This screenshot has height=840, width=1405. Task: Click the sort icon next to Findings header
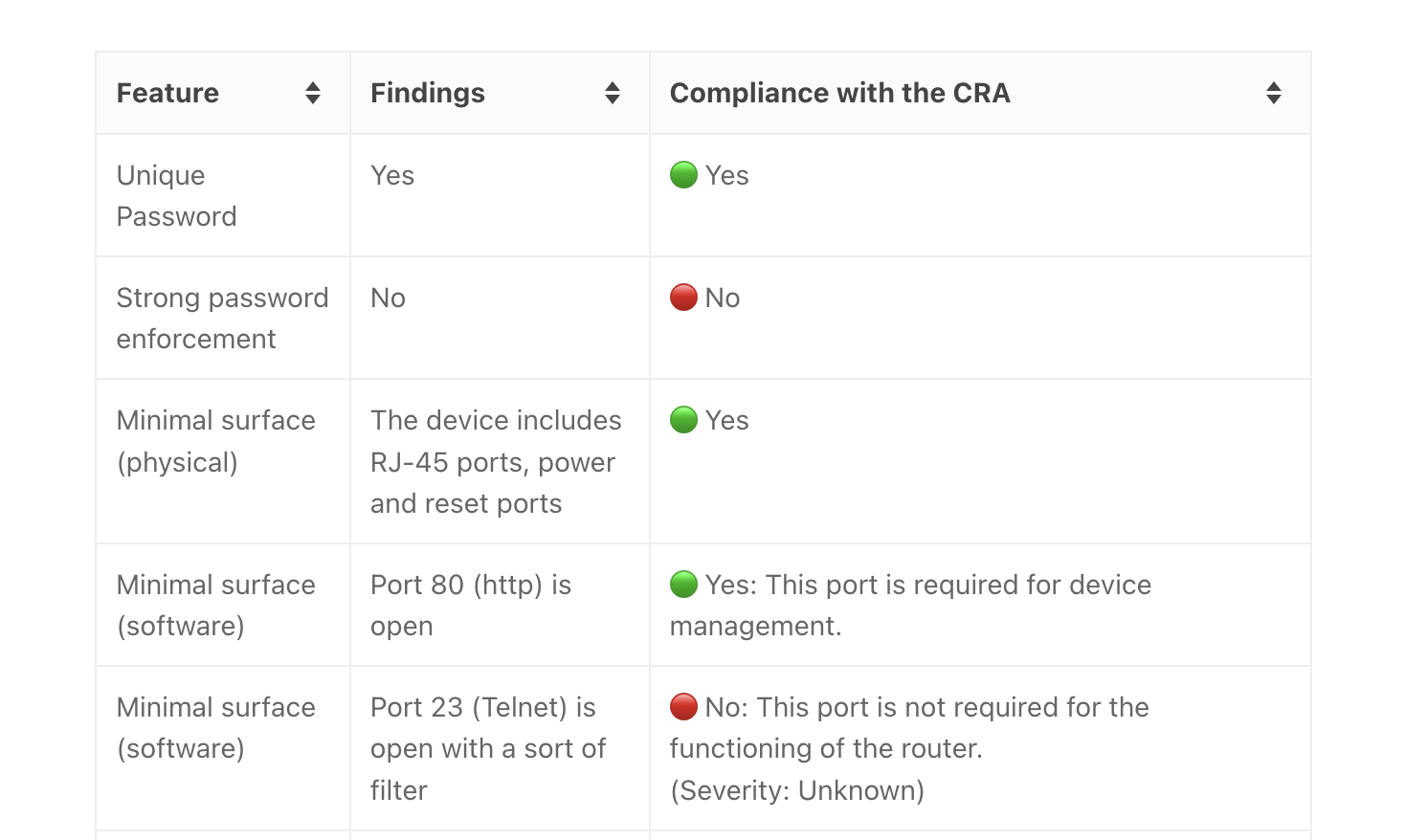(613, 92)
